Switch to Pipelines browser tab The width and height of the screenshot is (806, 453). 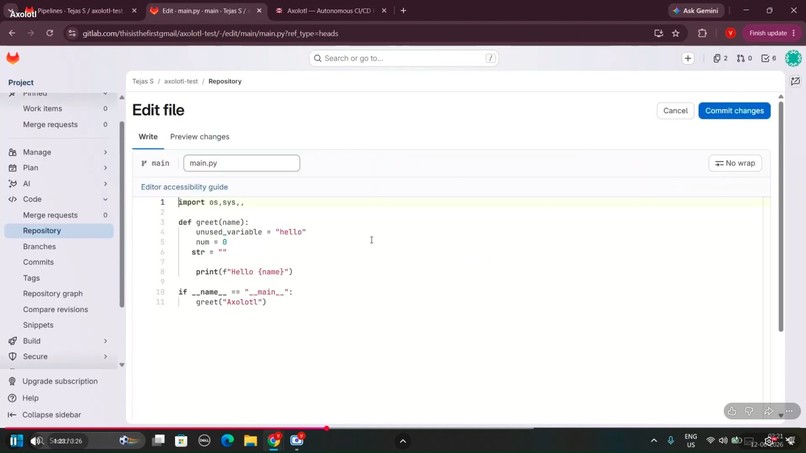click(80, 10)
